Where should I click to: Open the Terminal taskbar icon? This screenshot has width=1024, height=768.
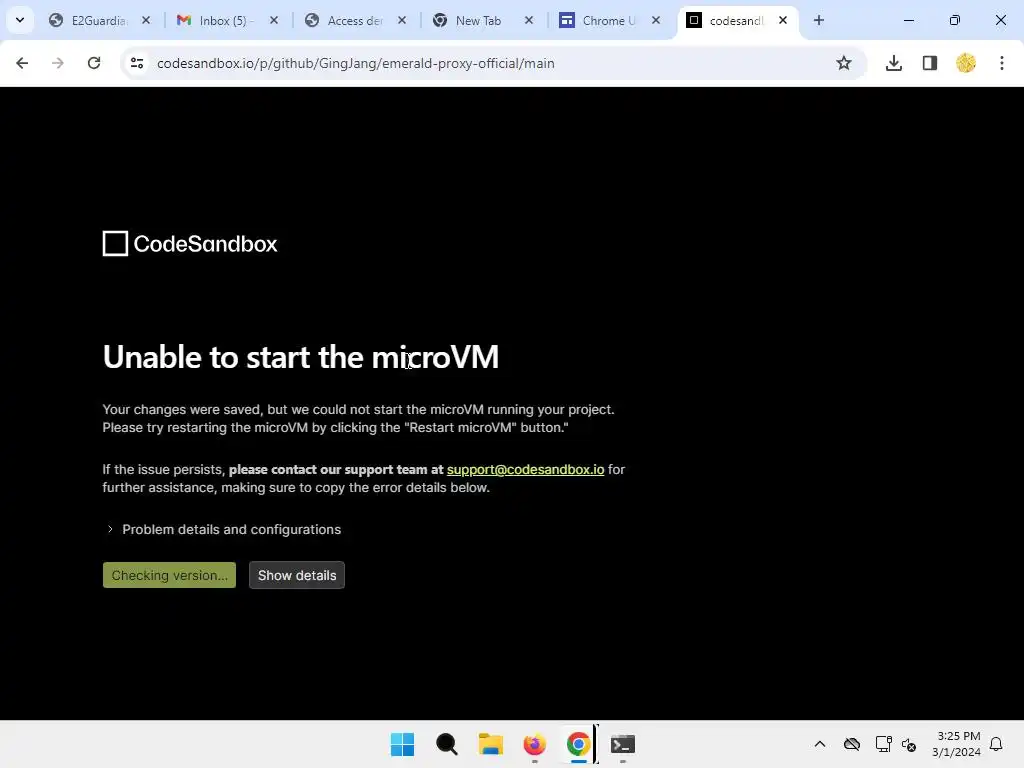622,744
